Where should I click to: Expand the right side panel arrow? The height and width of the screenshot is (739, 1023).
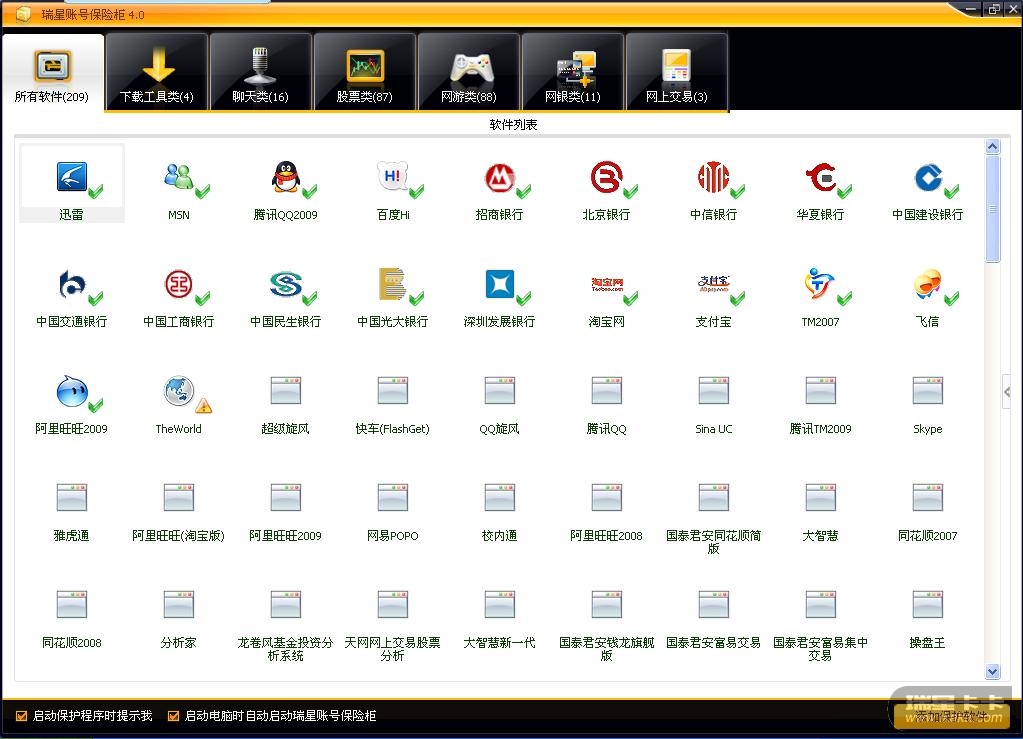[1007, 392]
